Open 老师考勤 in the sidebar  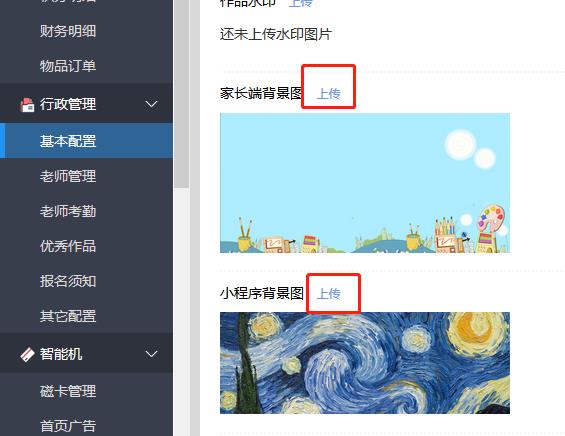point(68,211)
